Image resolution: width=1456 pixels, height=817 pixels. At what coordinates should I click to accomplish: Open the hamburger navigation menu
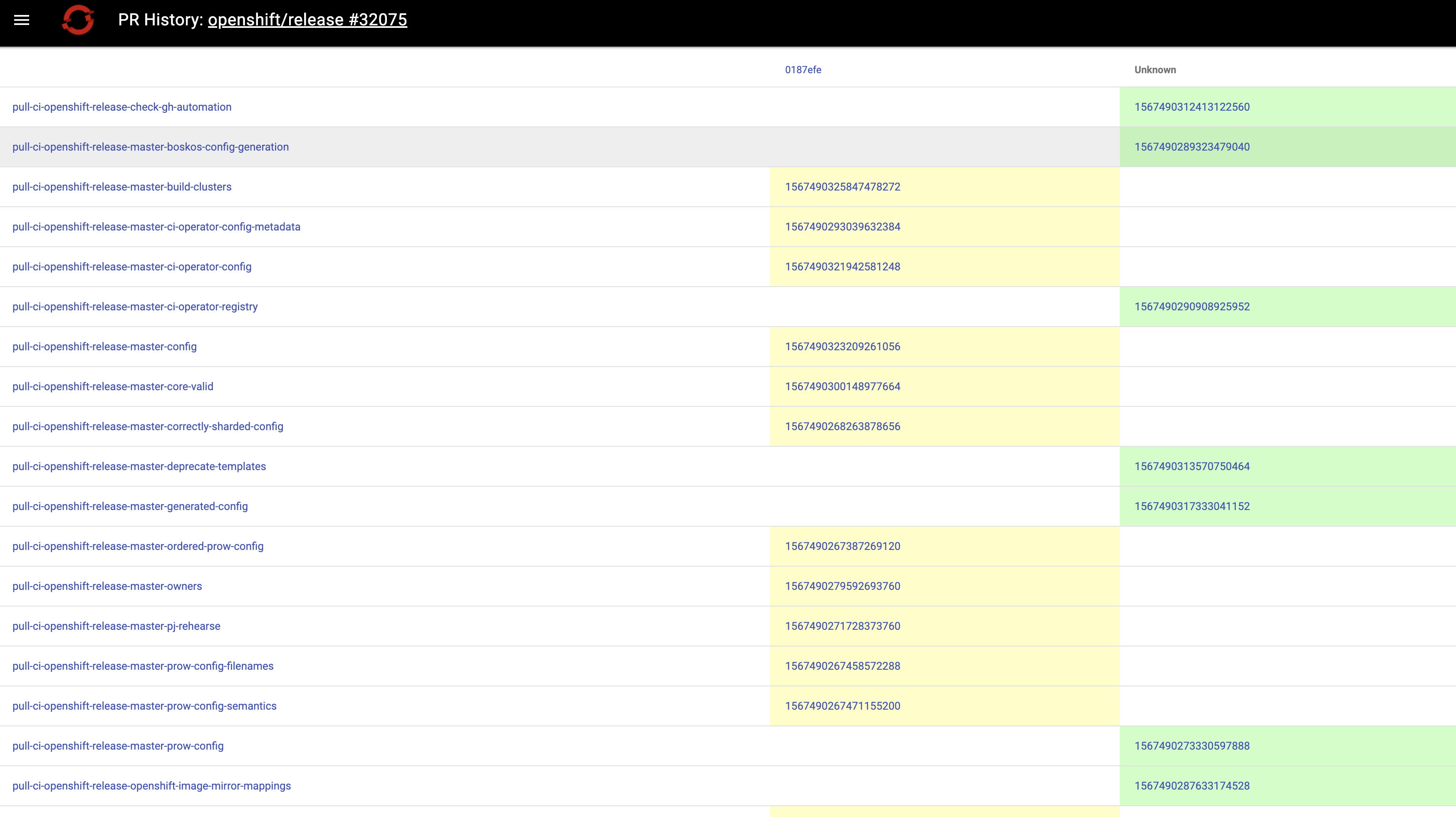[22, 20]
